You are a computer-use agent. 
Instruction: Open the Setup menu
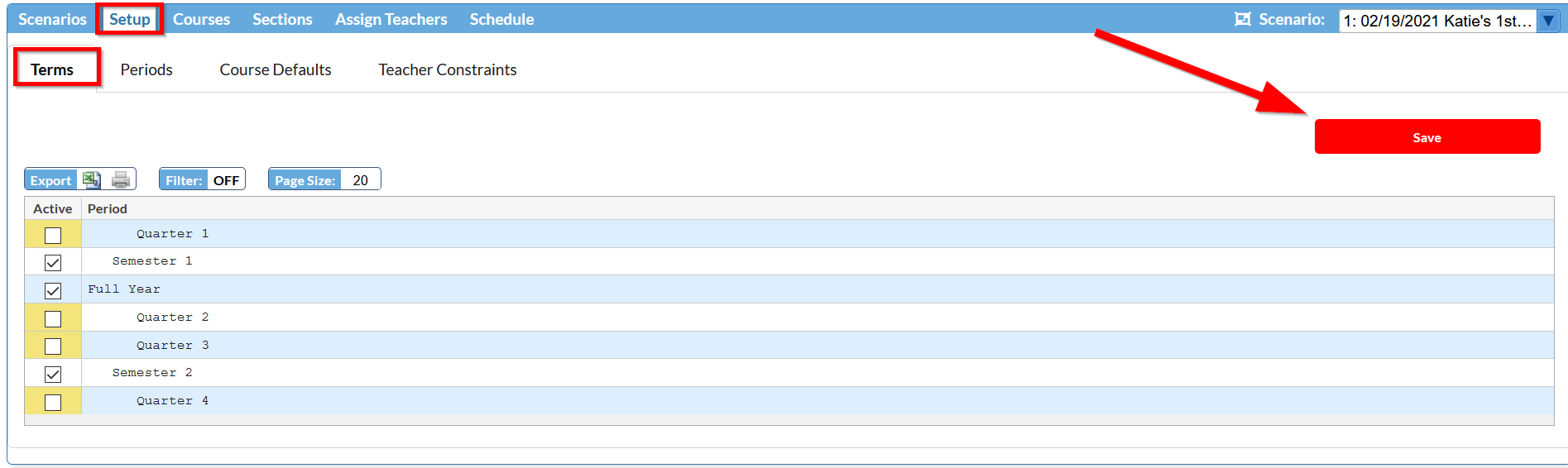pos(130,19)
